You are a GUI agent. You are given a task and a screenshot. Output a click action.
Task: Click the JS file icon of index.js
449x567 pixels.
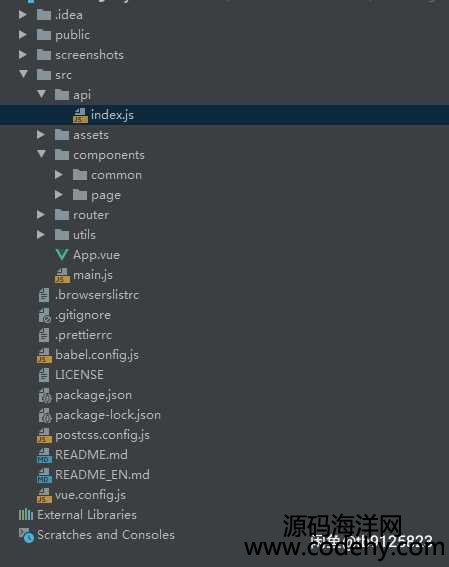[x=80, y=115]
